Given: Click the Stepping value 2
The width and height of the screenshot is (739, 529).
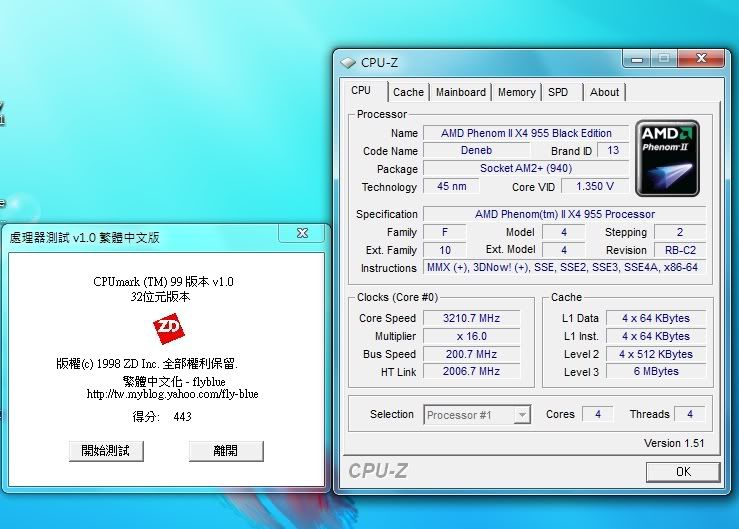Looking at the screenshot, I should coord(680,232).
